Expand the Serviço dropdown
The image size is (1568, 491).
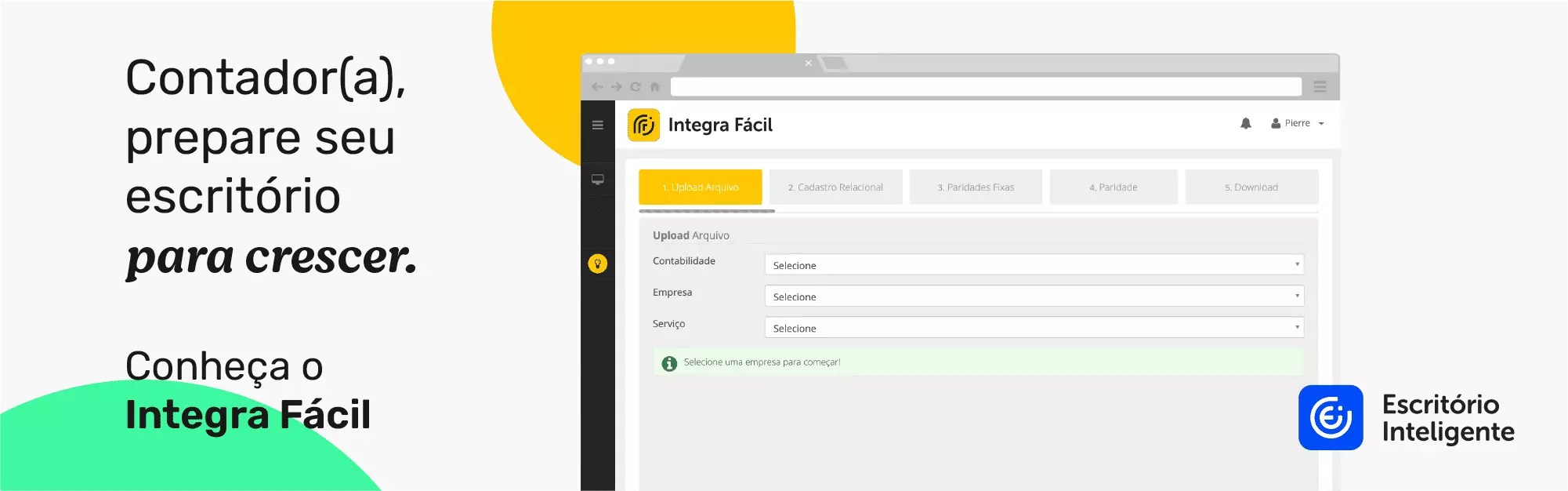[x=1034, y=328]
